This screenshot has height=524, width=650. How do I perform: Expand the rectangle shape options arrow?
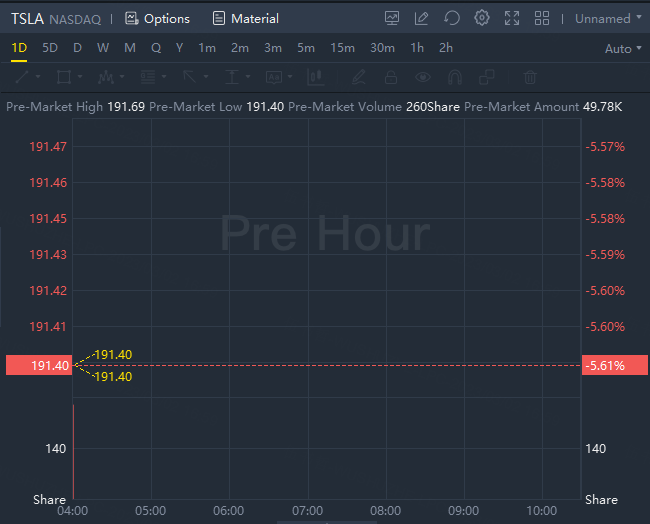click(x=80, y=77)
